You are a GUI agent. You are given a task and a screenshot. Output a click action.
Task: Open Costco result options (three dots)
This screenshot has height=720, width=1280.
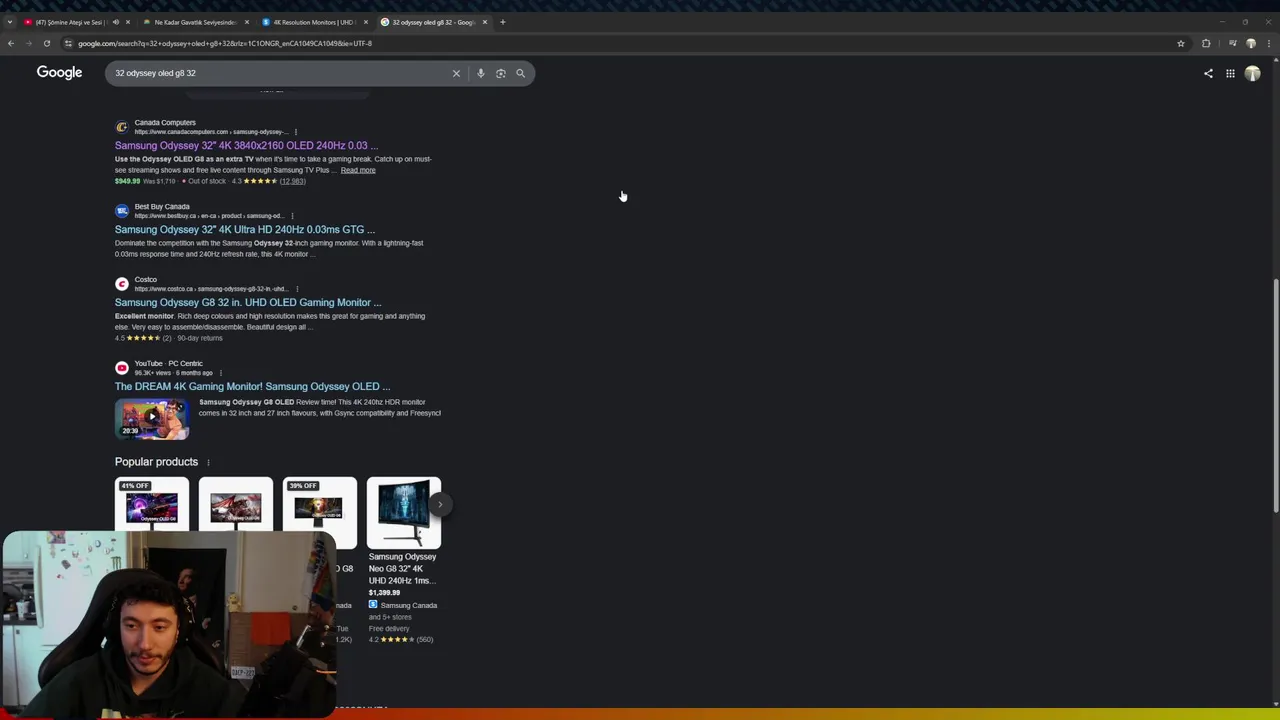[x=297, y=289]
